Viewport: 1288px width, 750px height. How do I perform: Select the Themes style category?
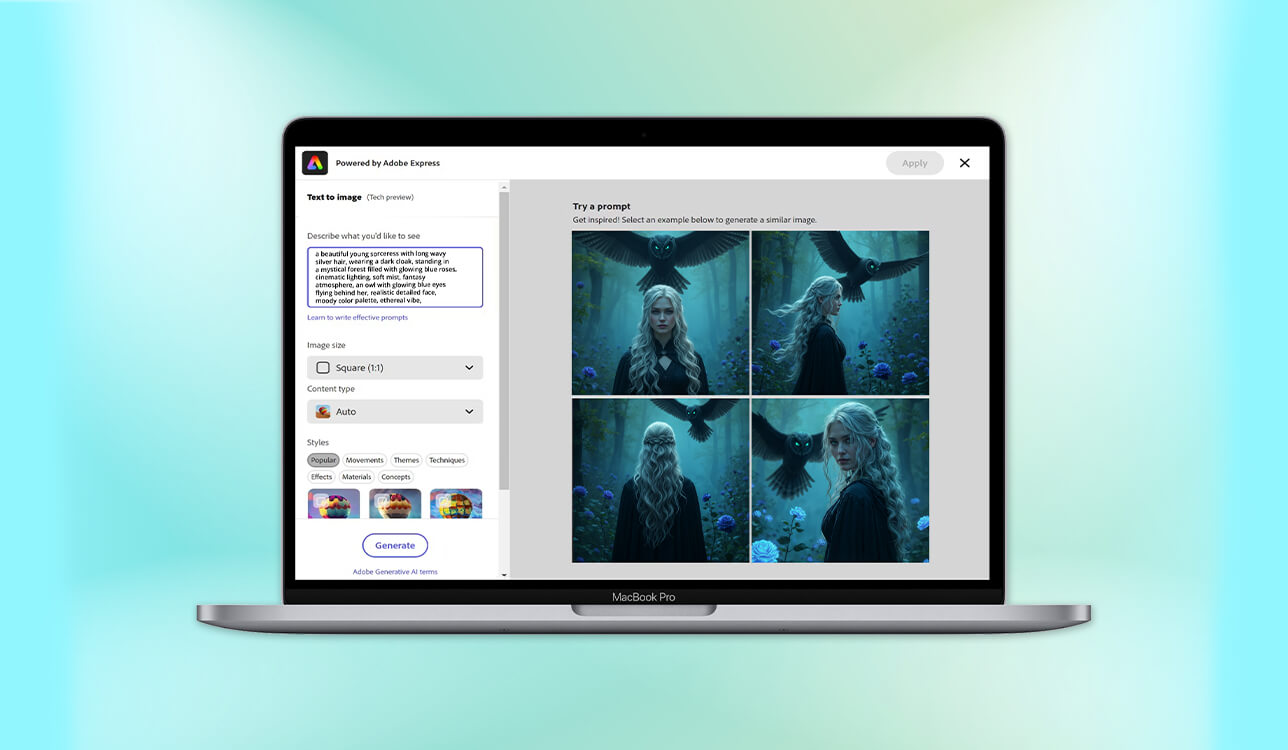click(406, 460)
